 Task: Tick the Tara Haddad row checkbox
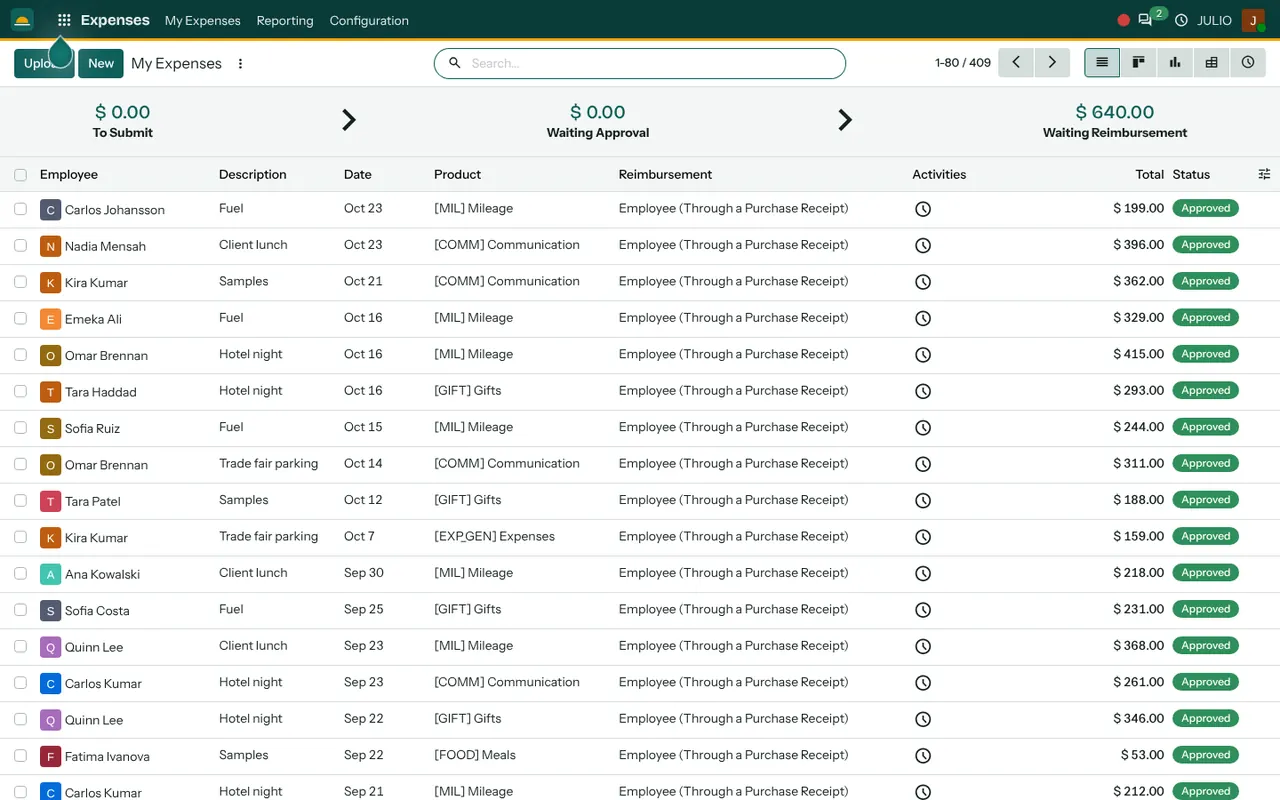pos(20,391)
